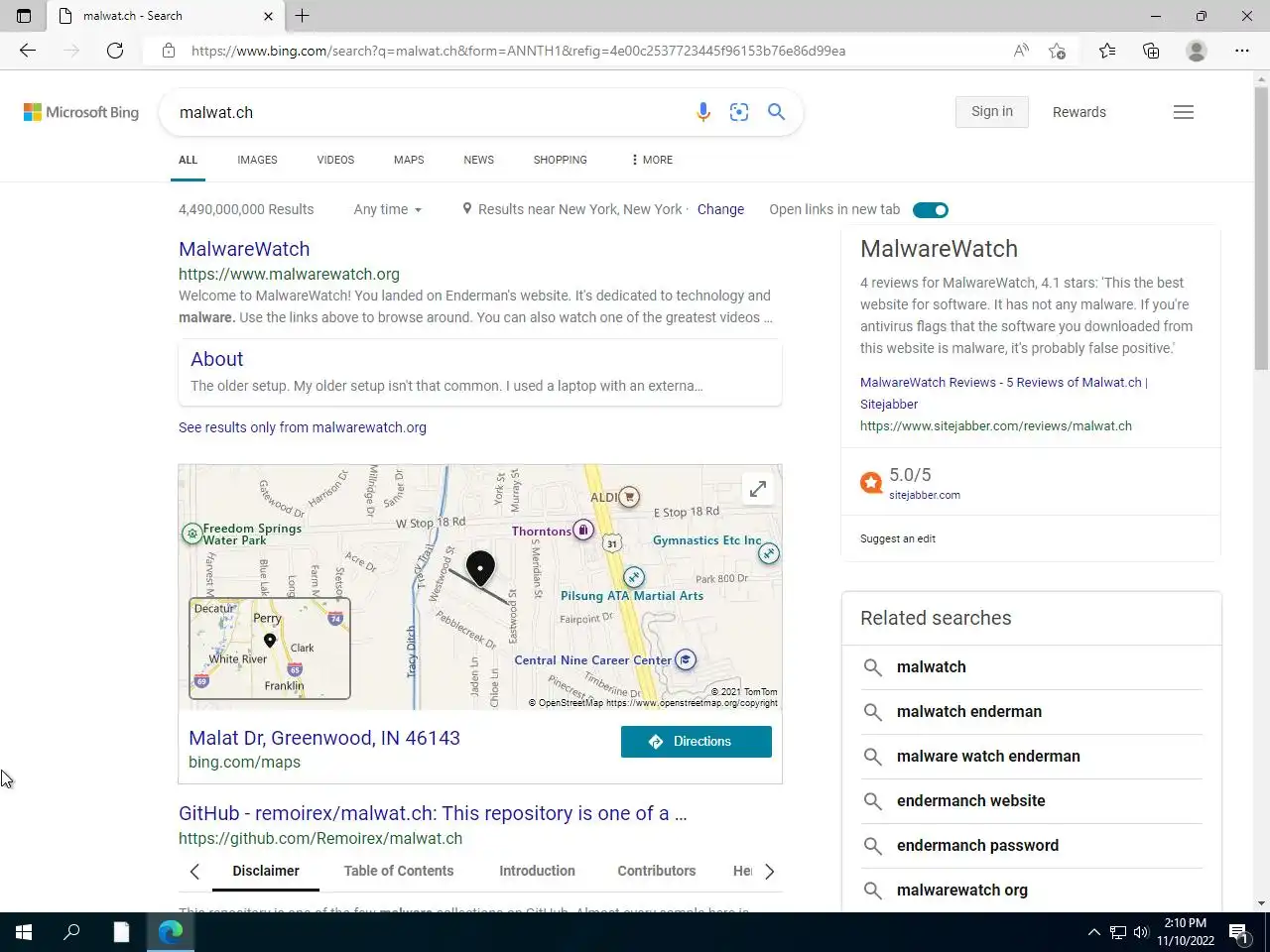1270x952 pixels.
Task: Click the Bing search input field
Action: tap(427, 112)
